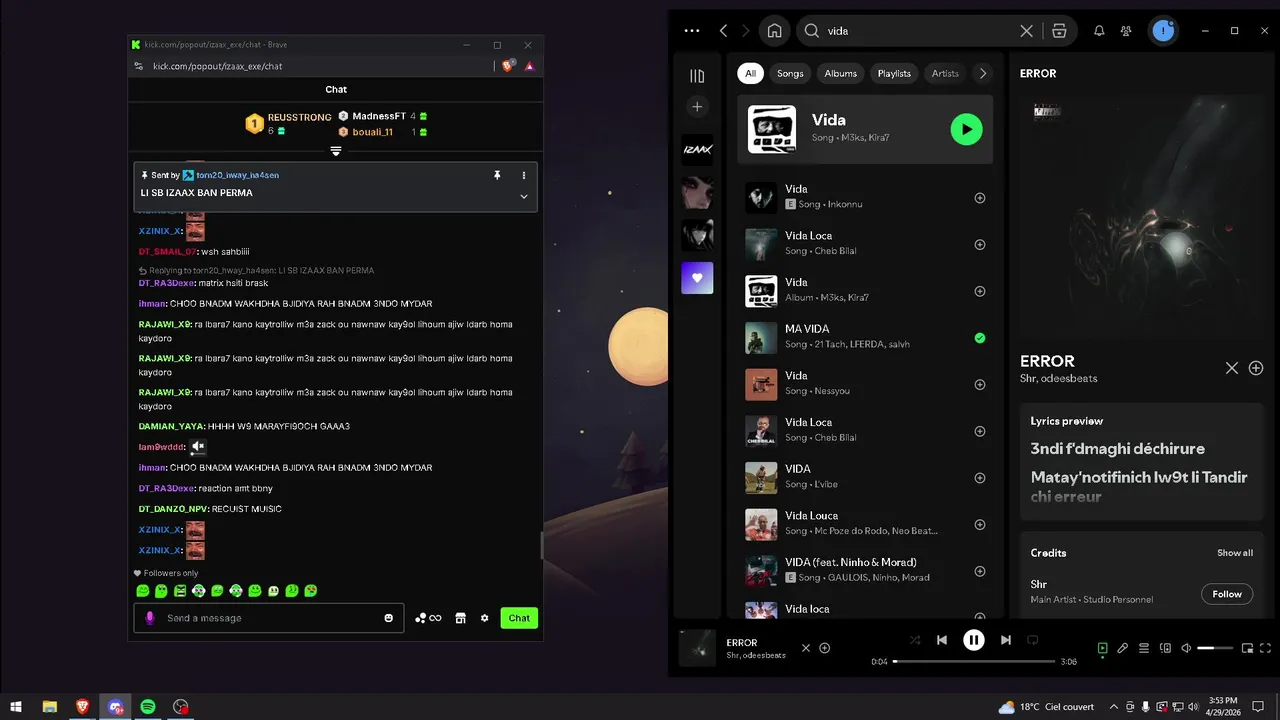Open Spotify notifications bell

point(1099,31)
